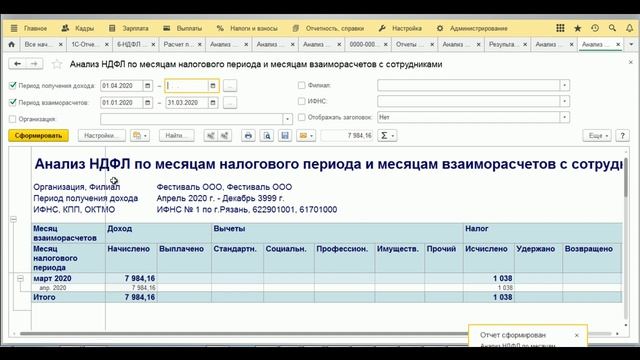
Task: Open 'Настройки...' button
Action: tap(102, 136)
